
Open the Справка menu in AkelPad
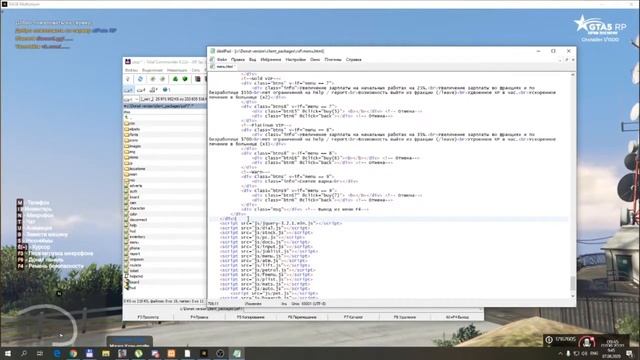[353, 60]
